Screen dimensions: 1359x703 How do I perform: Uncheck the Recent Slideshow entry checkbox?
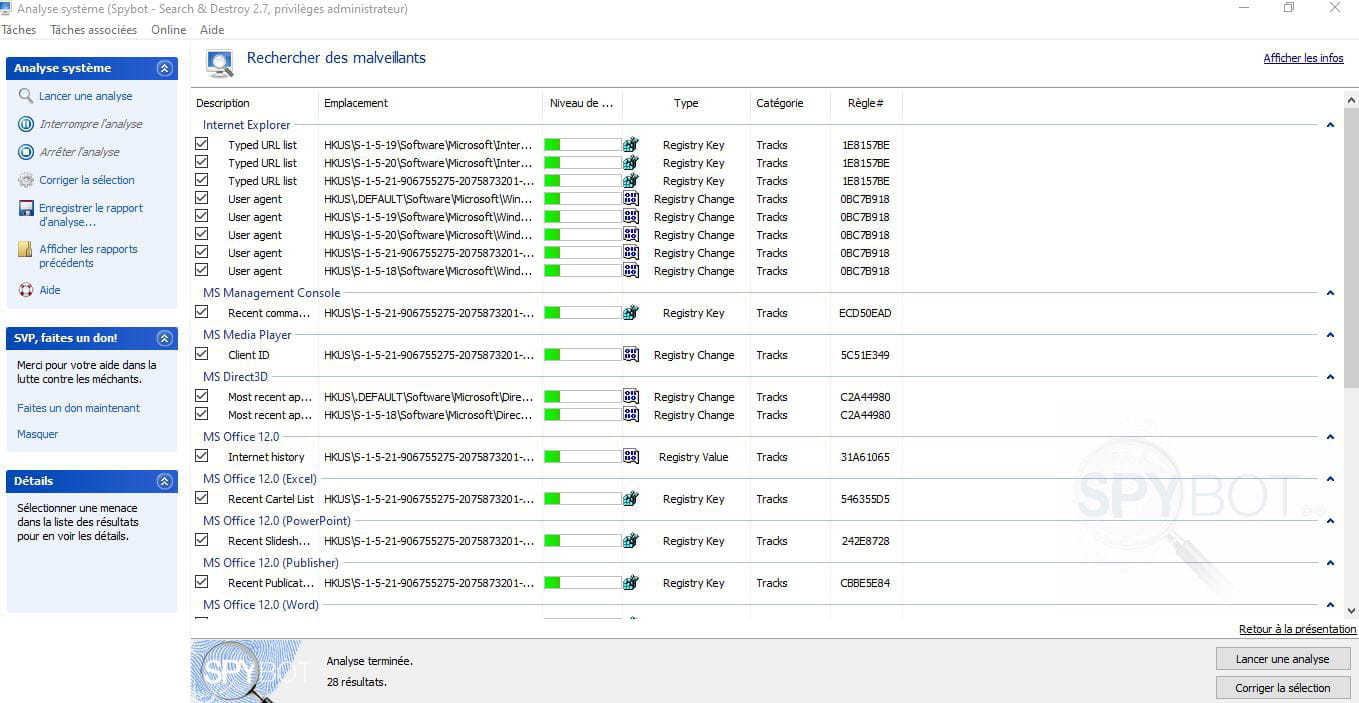click(x=202, y=540)
